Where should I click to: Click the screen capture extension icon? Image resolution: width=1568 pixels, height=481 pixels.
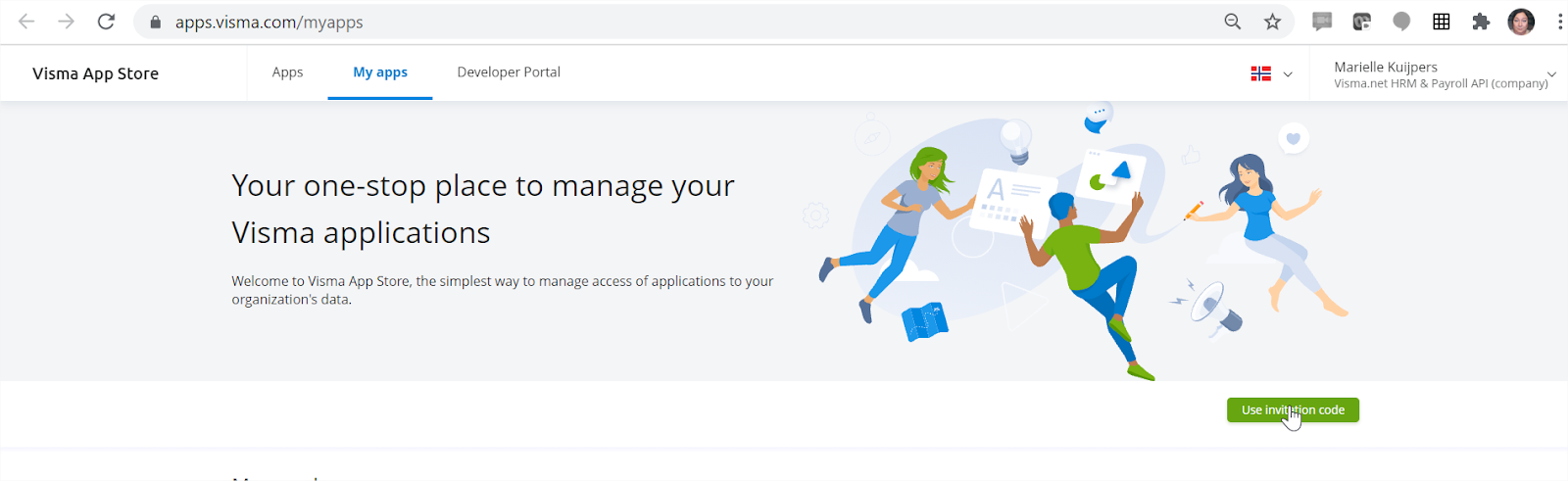1361,22
